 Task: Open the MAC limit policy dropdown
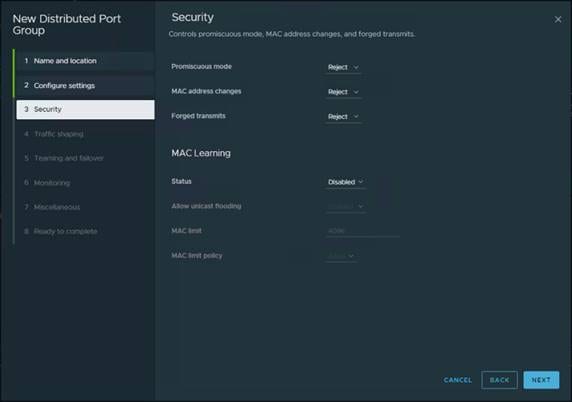point(341,256)
